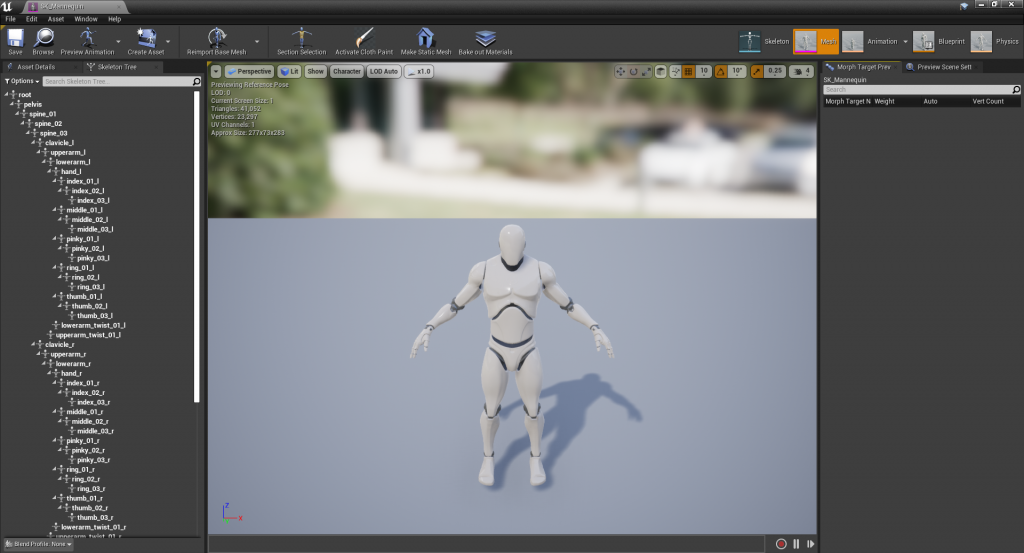Select the spine_03 bone in the tree
Image resolution: width=1024 pixels, height=553 pixels.
(x=53, y=133)
